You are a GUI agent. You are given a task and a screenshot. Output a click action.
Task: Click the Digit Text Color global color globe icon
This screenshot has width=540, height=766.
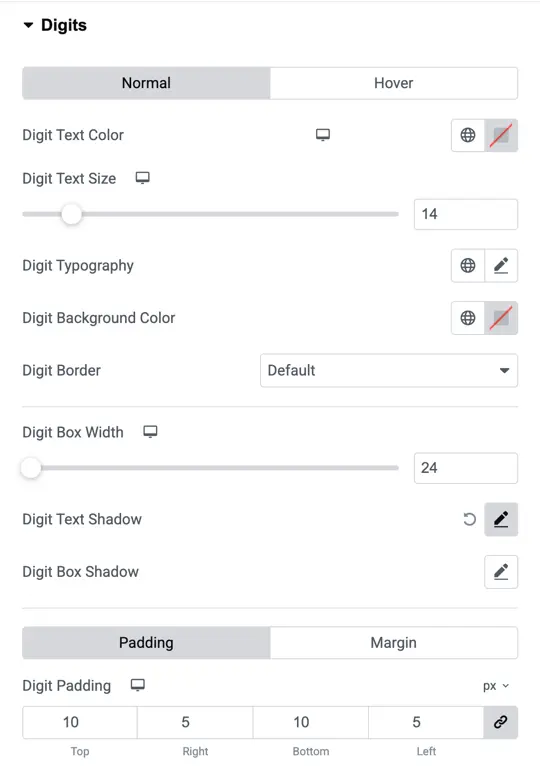(x=468, y=135)
